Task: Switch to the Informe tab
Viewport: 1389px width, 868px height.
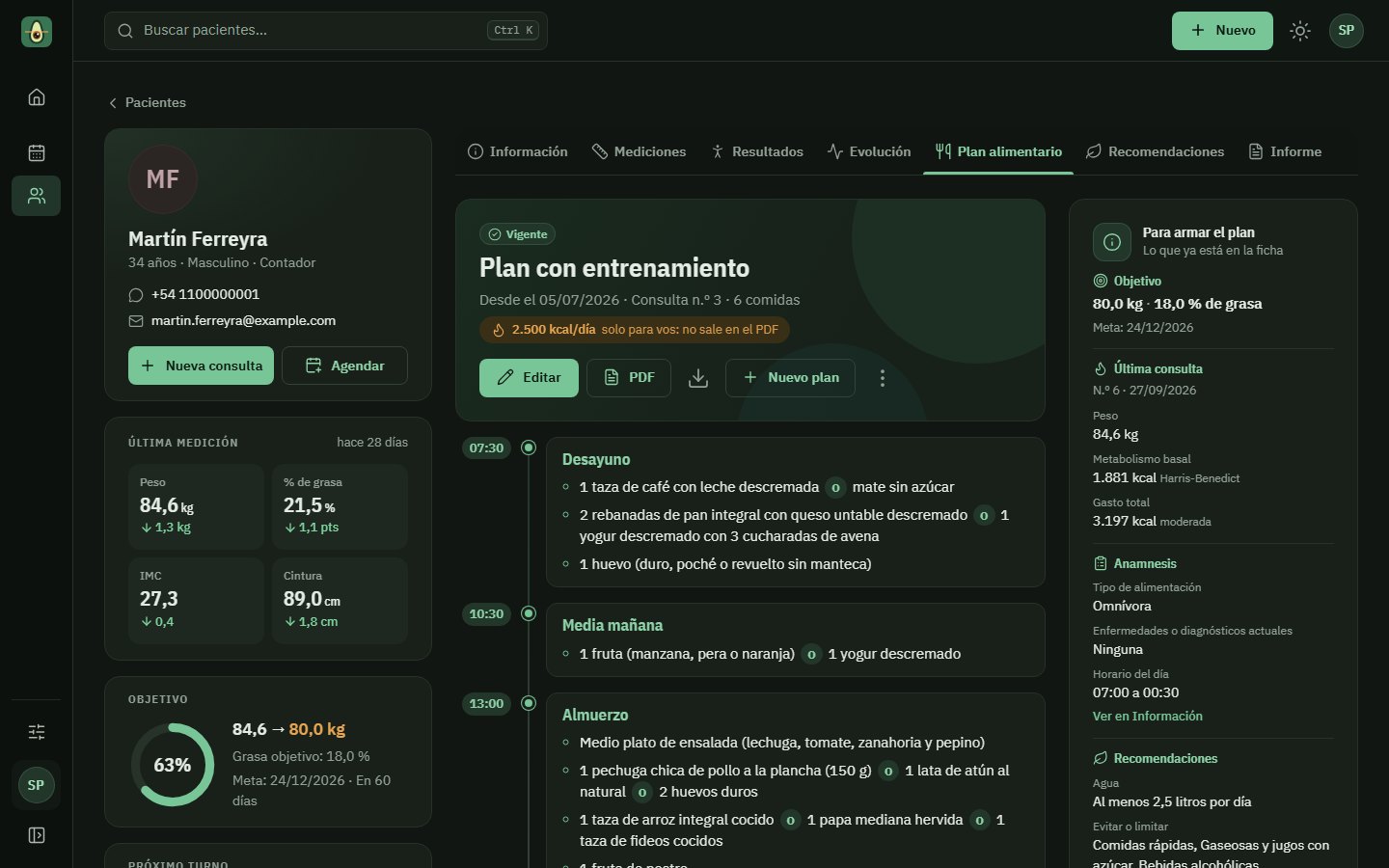Action: point(1285,151)
